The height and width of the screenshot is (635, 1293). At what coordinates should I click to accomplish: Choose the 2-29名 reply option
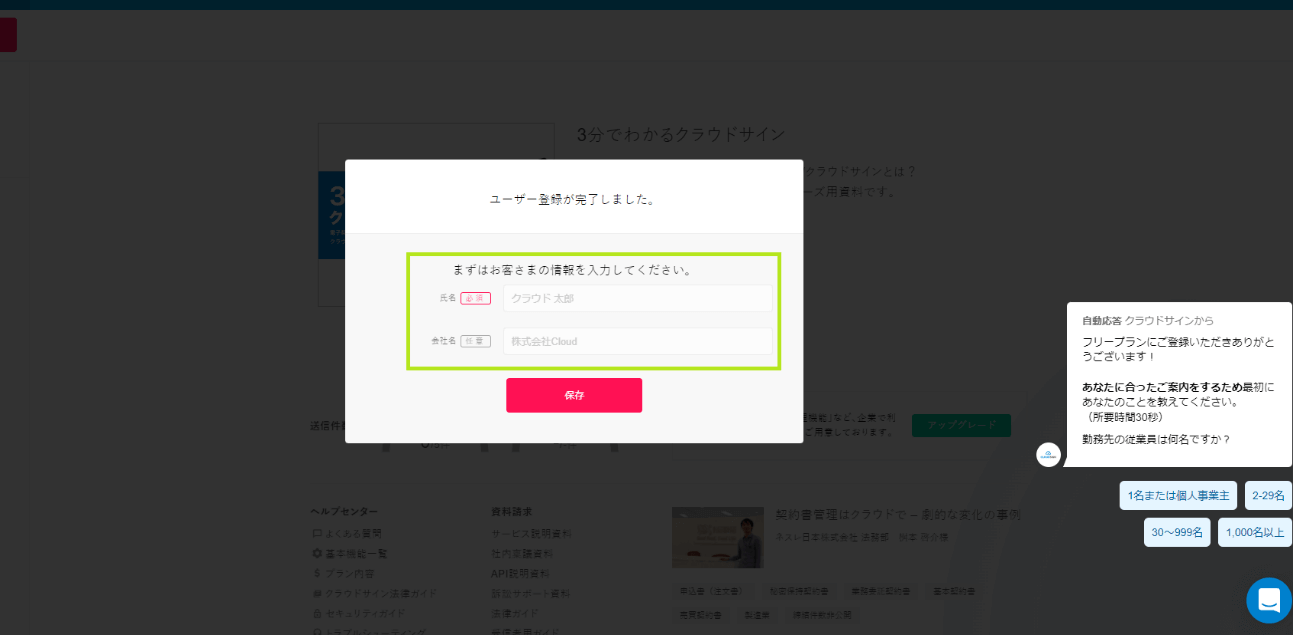(1267, 495)
